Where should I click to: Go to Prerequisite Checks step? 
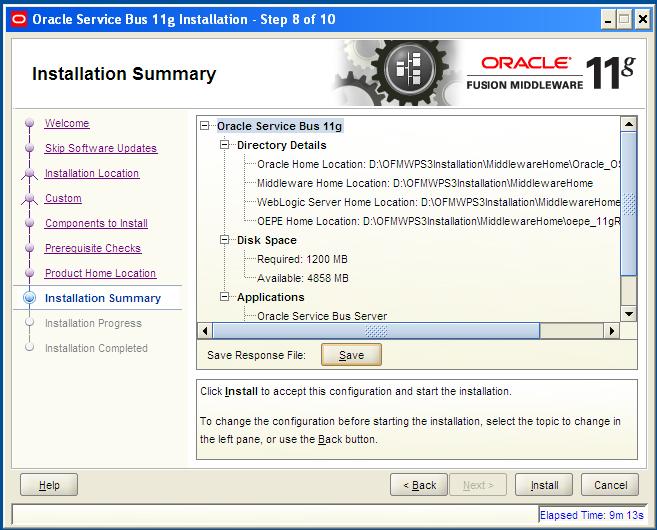[93, 248]
